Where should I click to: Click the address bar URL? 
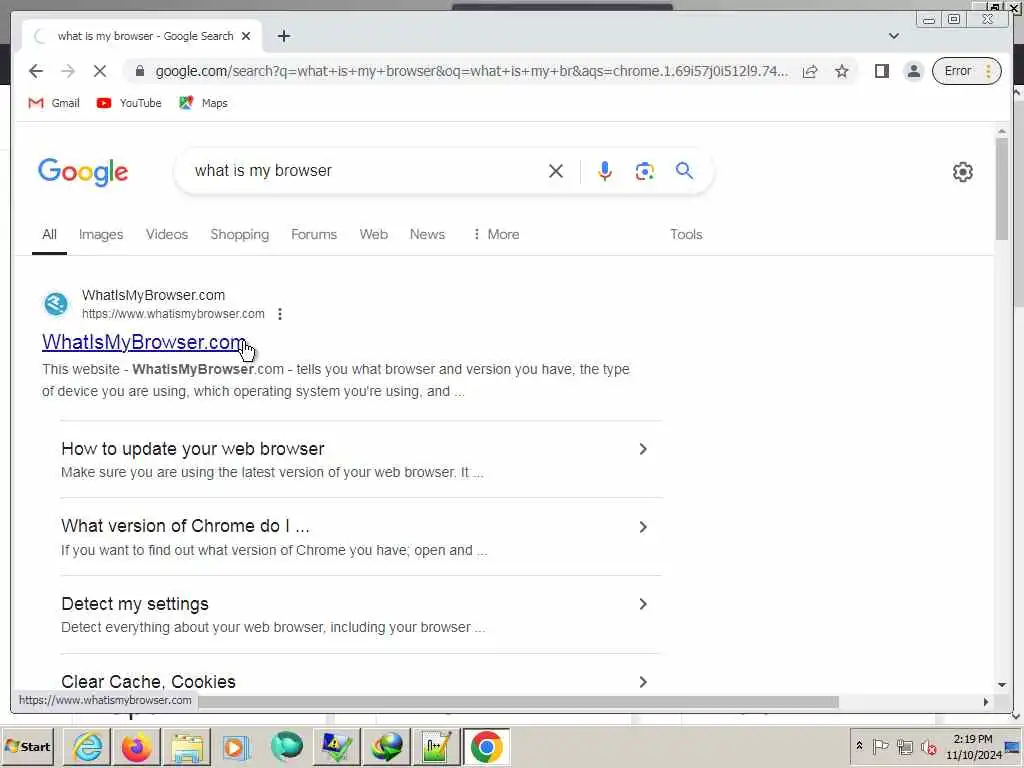[x=472, y=71]
